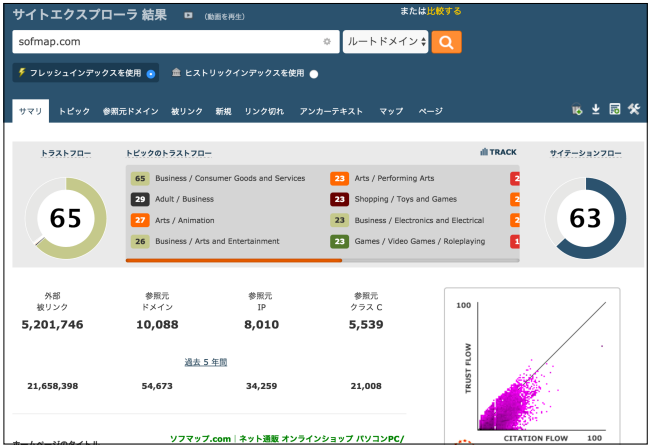Open the ページ tab

click(431, 111)
